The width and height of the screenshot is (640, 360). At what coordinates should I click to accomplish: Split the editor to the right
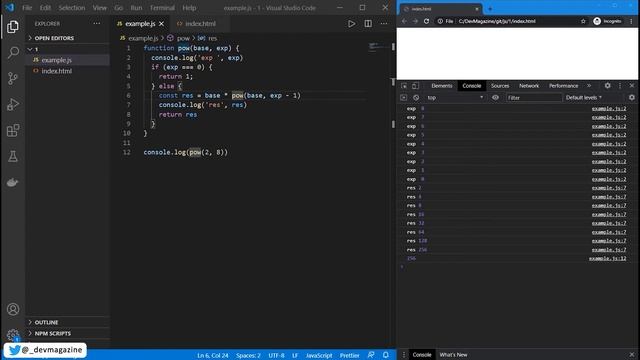tap(368, 24)
